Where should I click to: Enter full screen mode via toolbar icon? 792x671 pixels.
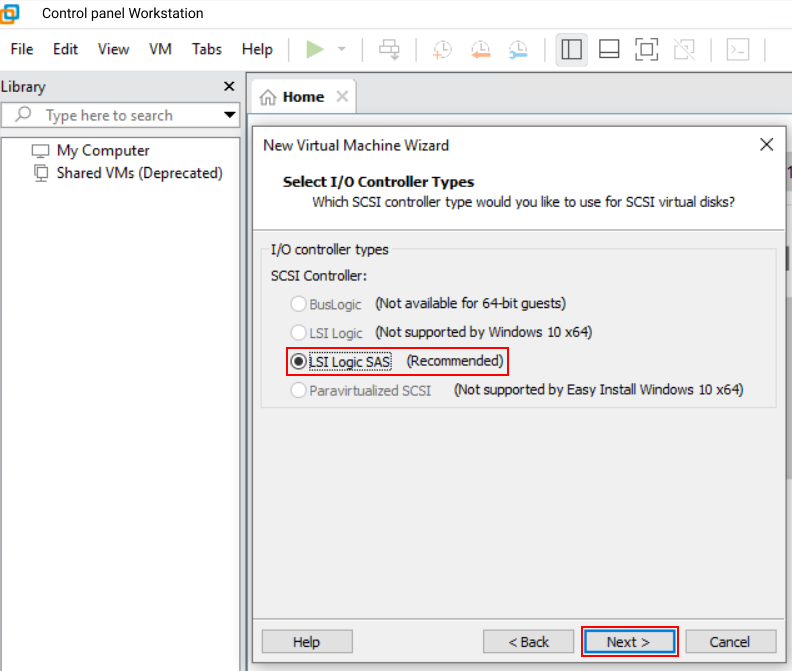(x=647, y=49)
